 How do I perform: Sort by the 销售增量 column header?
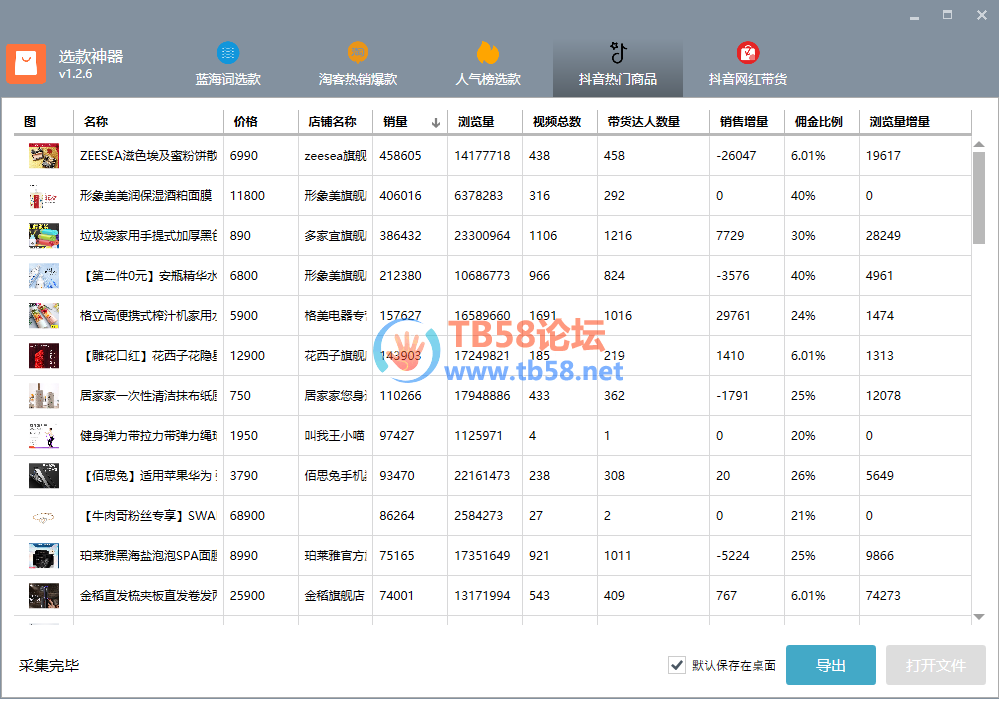click(747, 122)
